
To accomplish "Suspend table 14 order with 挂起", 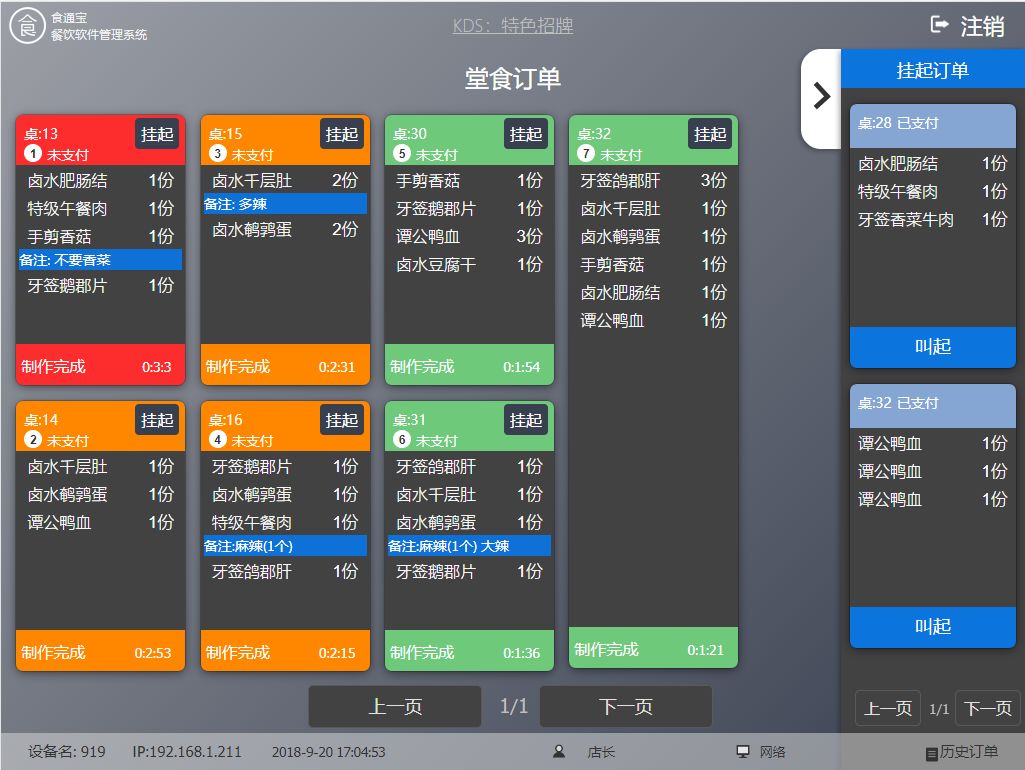I will pos(157,420).
